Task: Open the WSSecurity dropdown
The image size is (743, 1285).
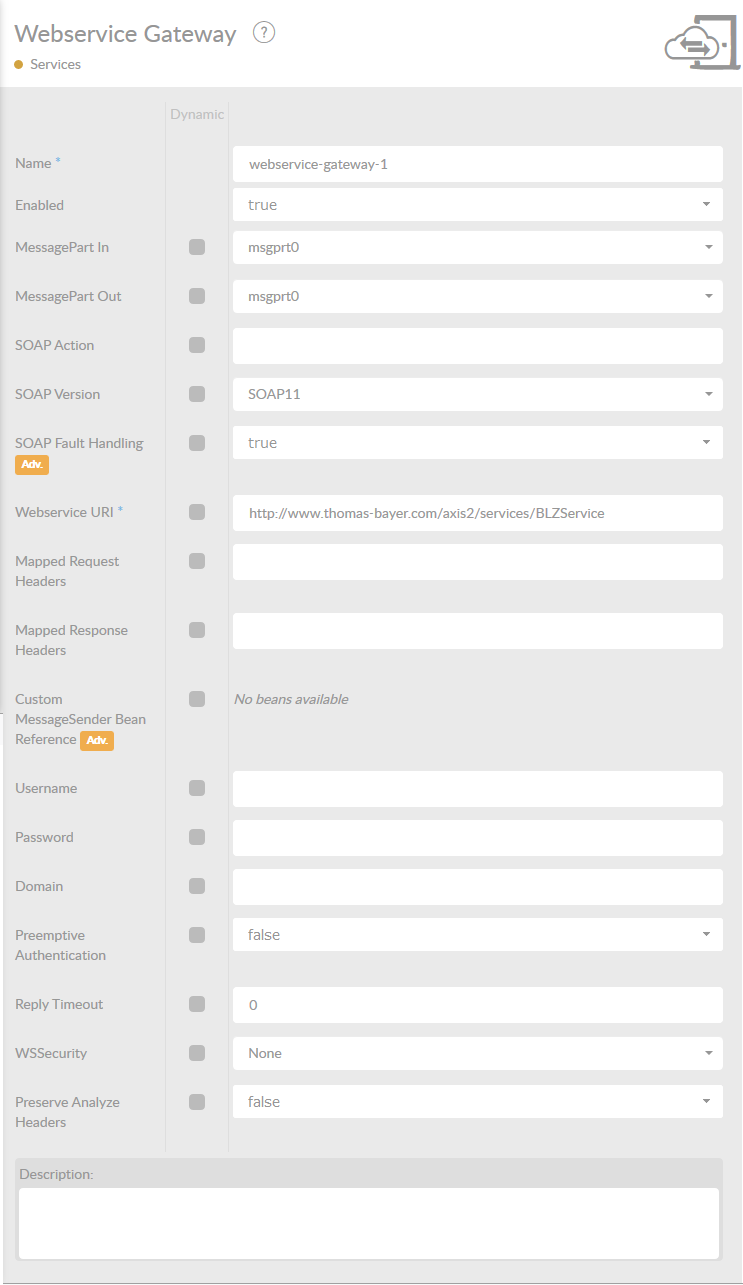Action: click(477, 1053)
